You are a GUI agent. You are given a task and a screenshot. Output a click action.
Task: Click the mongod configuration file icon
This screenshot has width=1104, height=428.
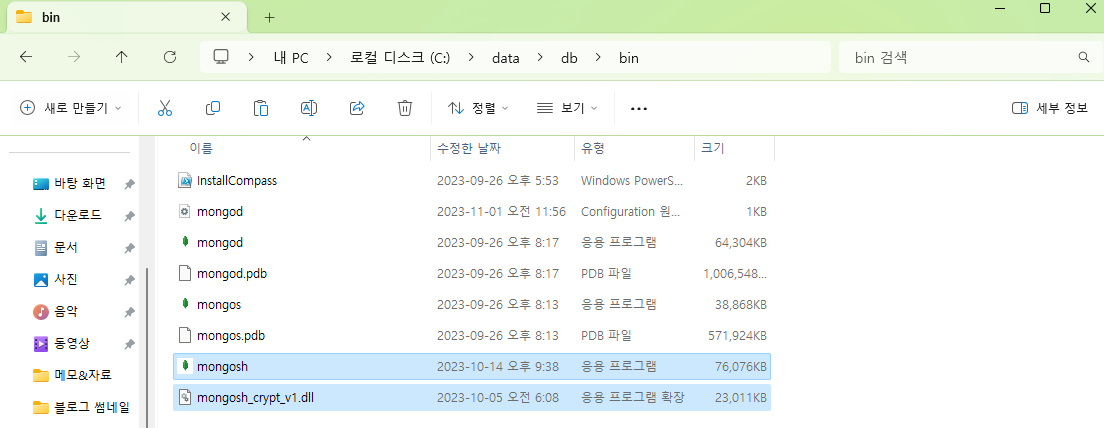pyautogui.click(x=184, y=211)
